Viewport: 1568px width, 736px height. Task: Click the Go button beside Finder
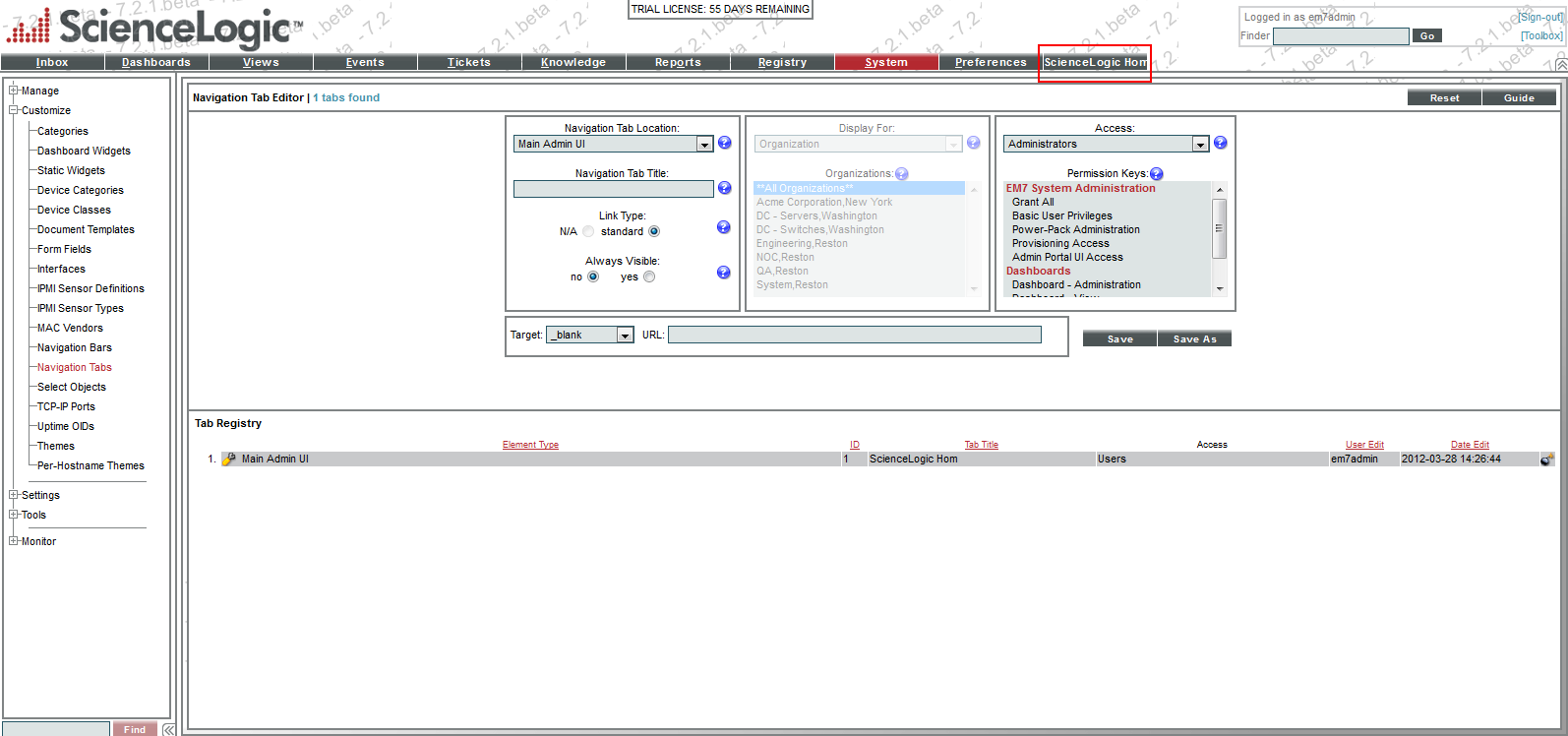click(1426, 35)
